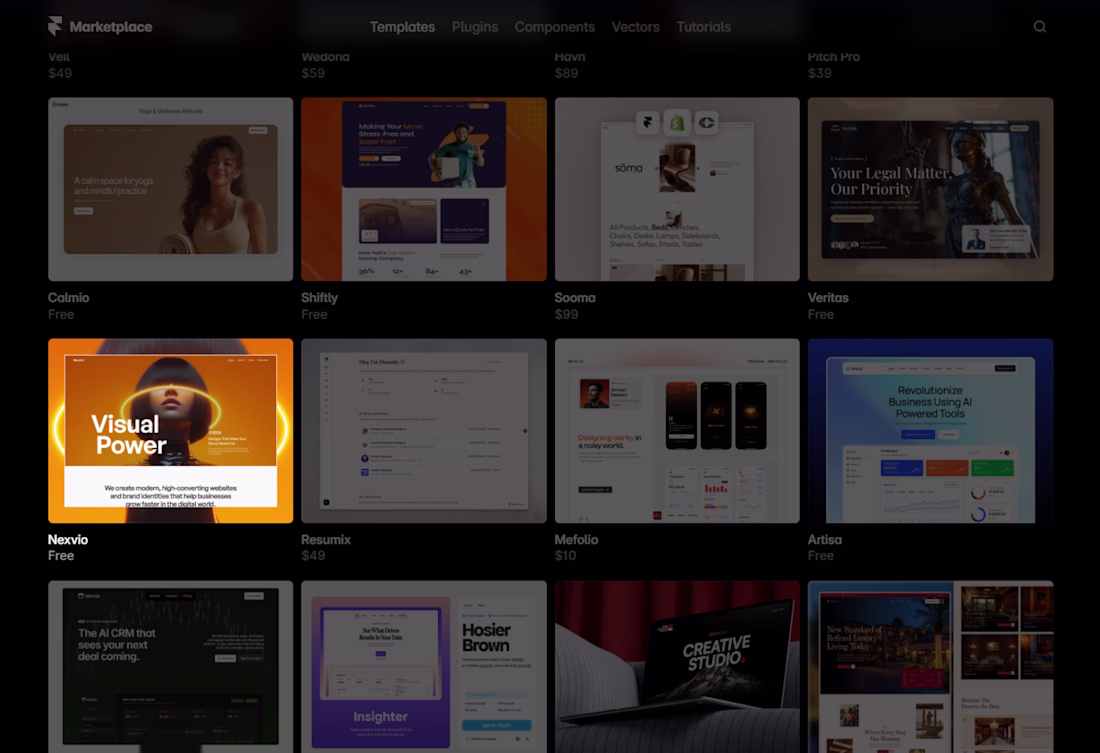Open the Sooma furniture template thumbnail

point(677,189)
